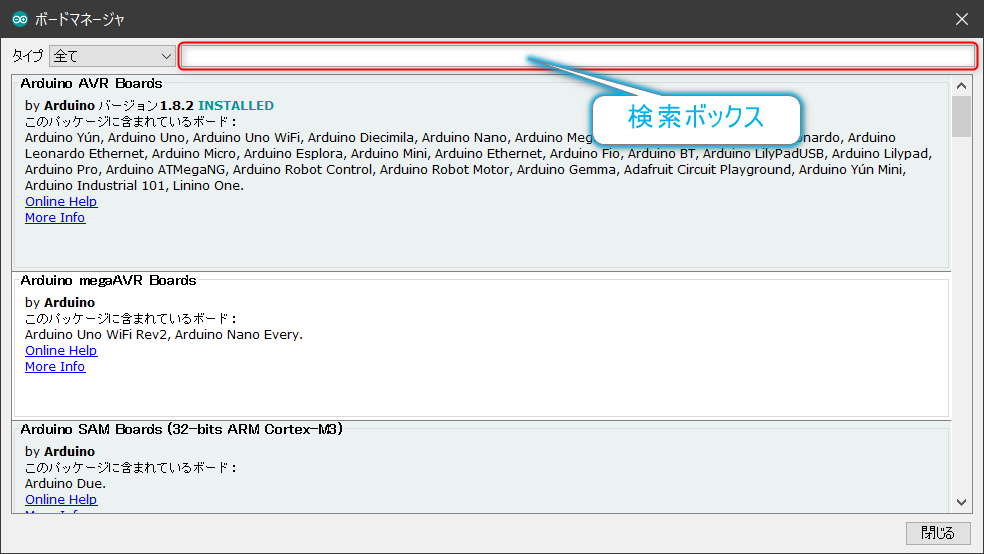This screenshot has width=984, height=554.
Task: Click the Arduino logo icon in title bar
Action: click(x=19, y=19)
